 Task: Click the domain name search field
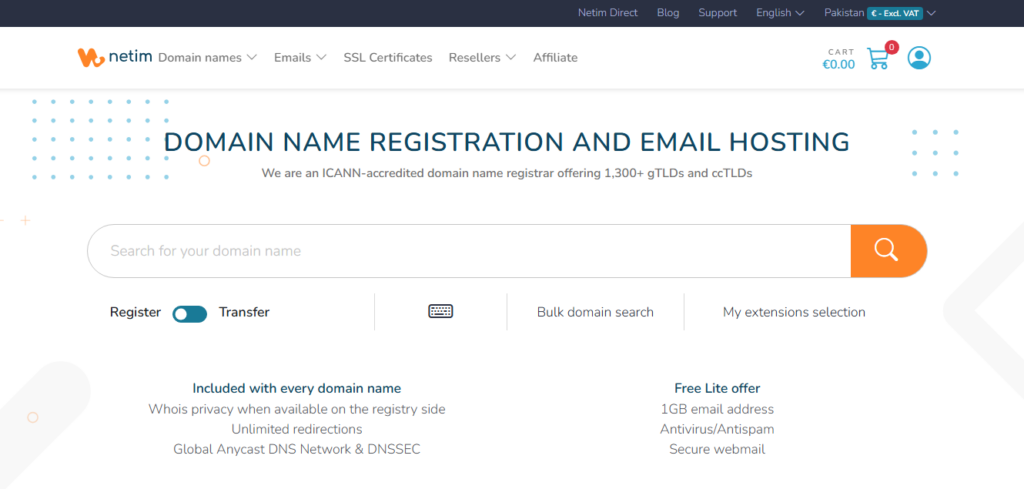(x=469, y=251)
